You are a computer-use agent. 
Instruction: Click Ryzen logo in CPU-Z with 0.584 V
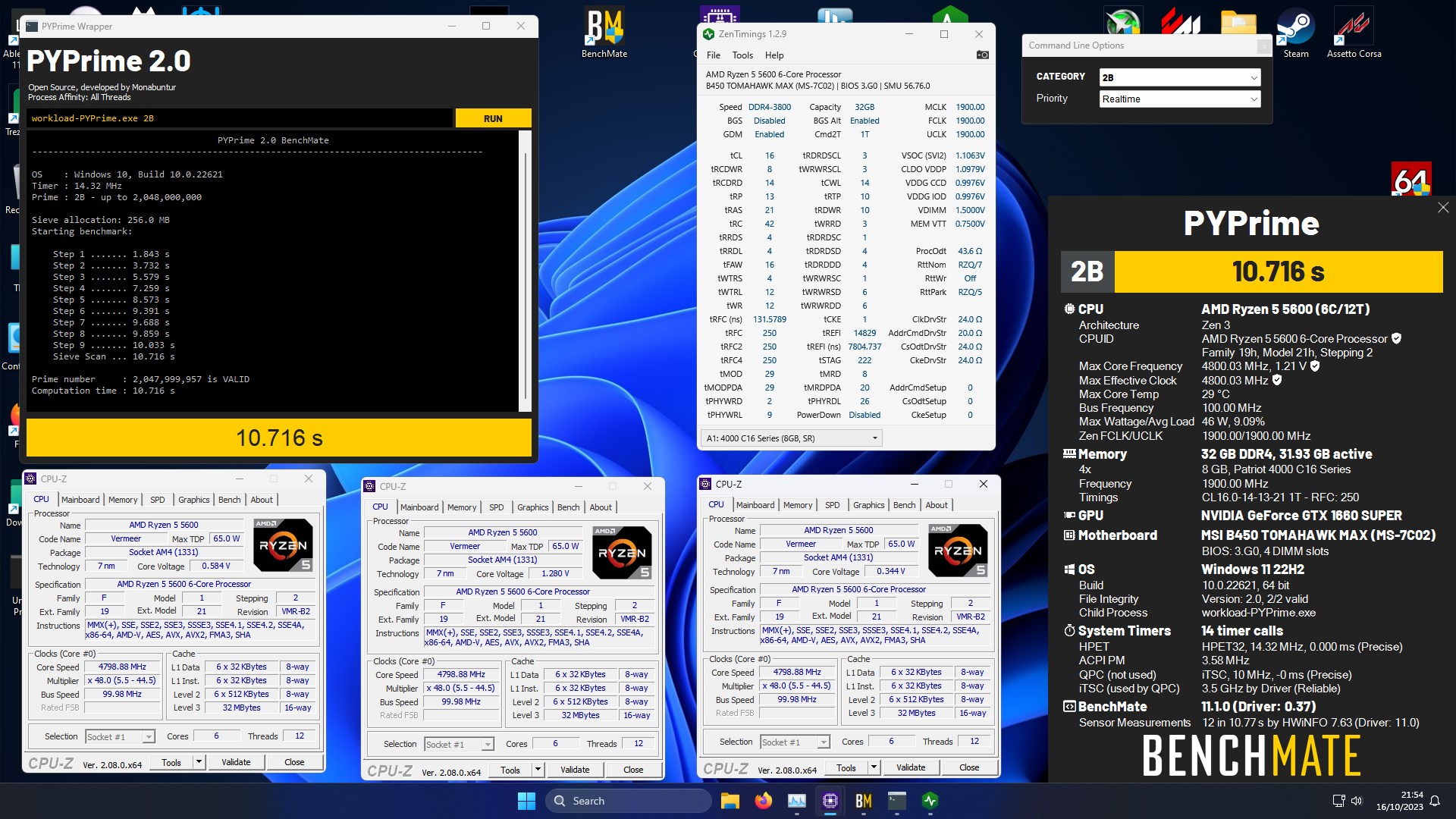point(283,544)
